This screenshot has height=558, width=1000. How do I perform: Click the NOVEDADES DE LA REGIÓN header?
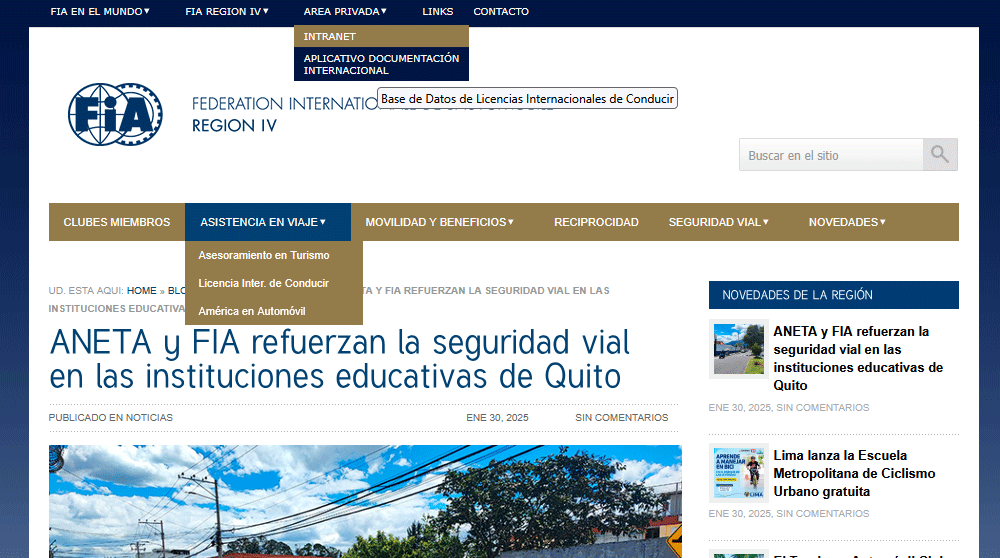834,295
